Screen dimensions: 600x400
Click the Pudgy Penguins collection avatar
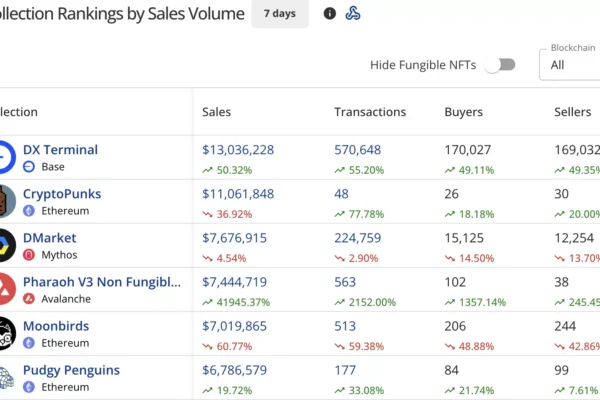[x=5, y=377]
